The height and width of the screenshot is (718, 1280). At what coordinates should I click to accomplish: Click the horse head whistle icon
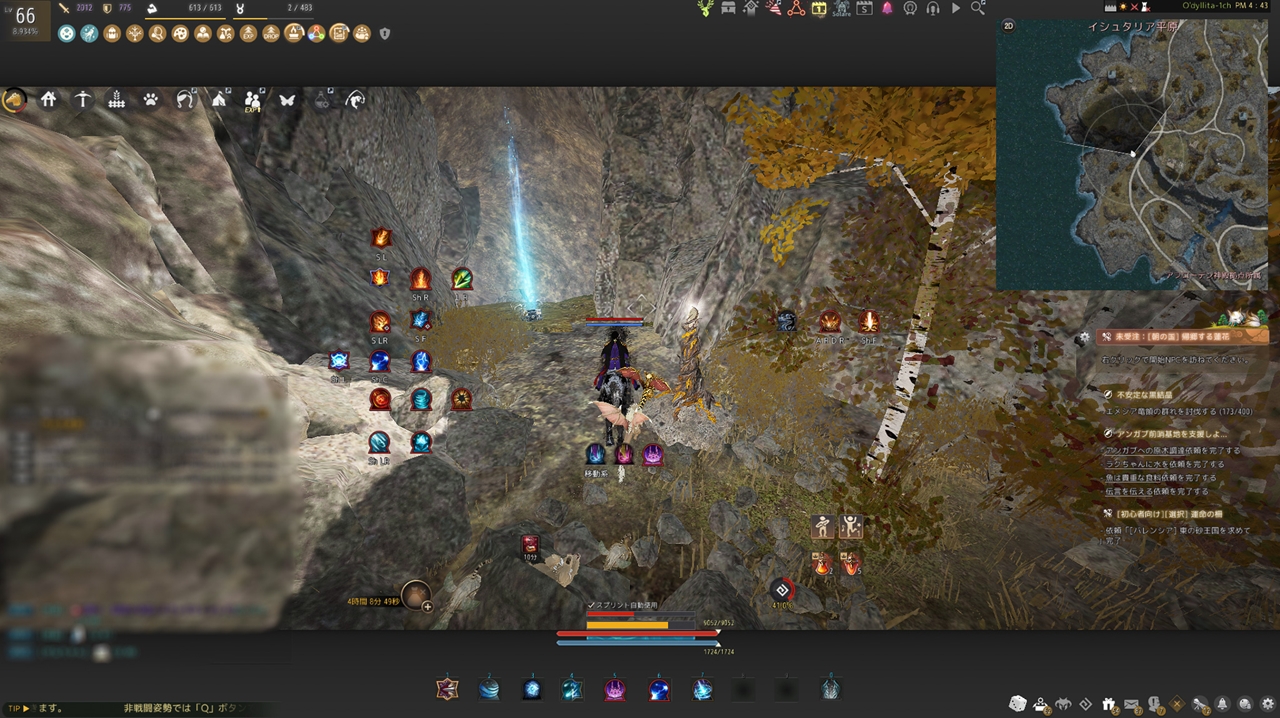[356, 99]
